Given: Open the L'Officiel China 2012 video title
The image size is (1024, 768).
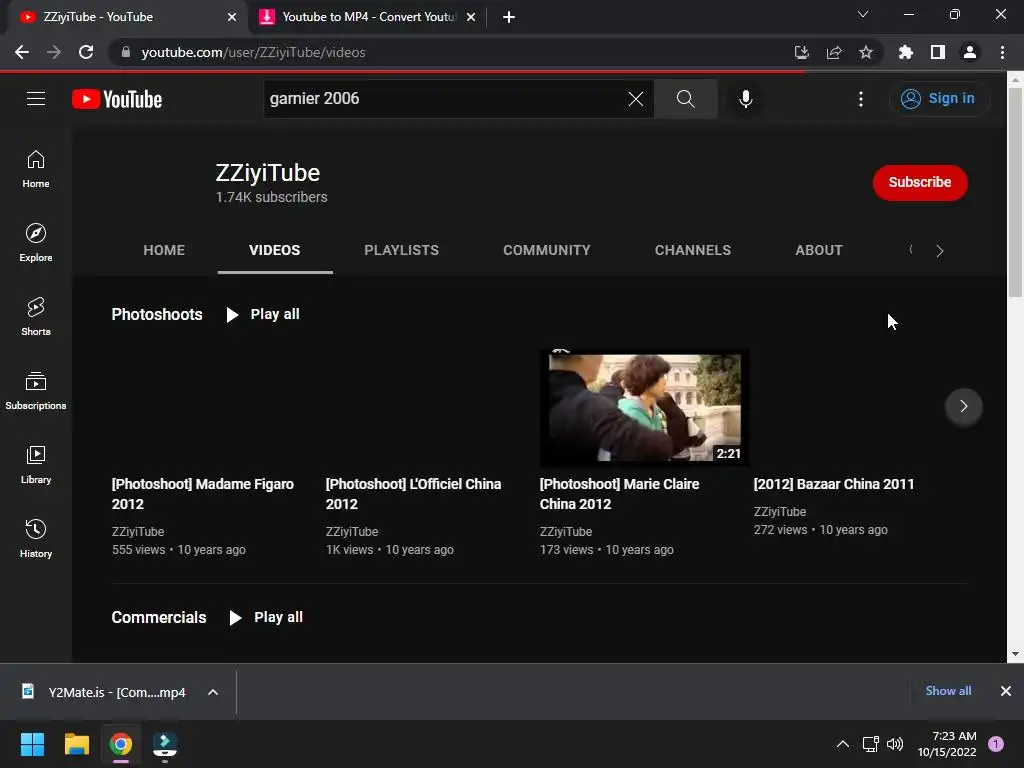Looking at the screenshot, I should 413,494.
